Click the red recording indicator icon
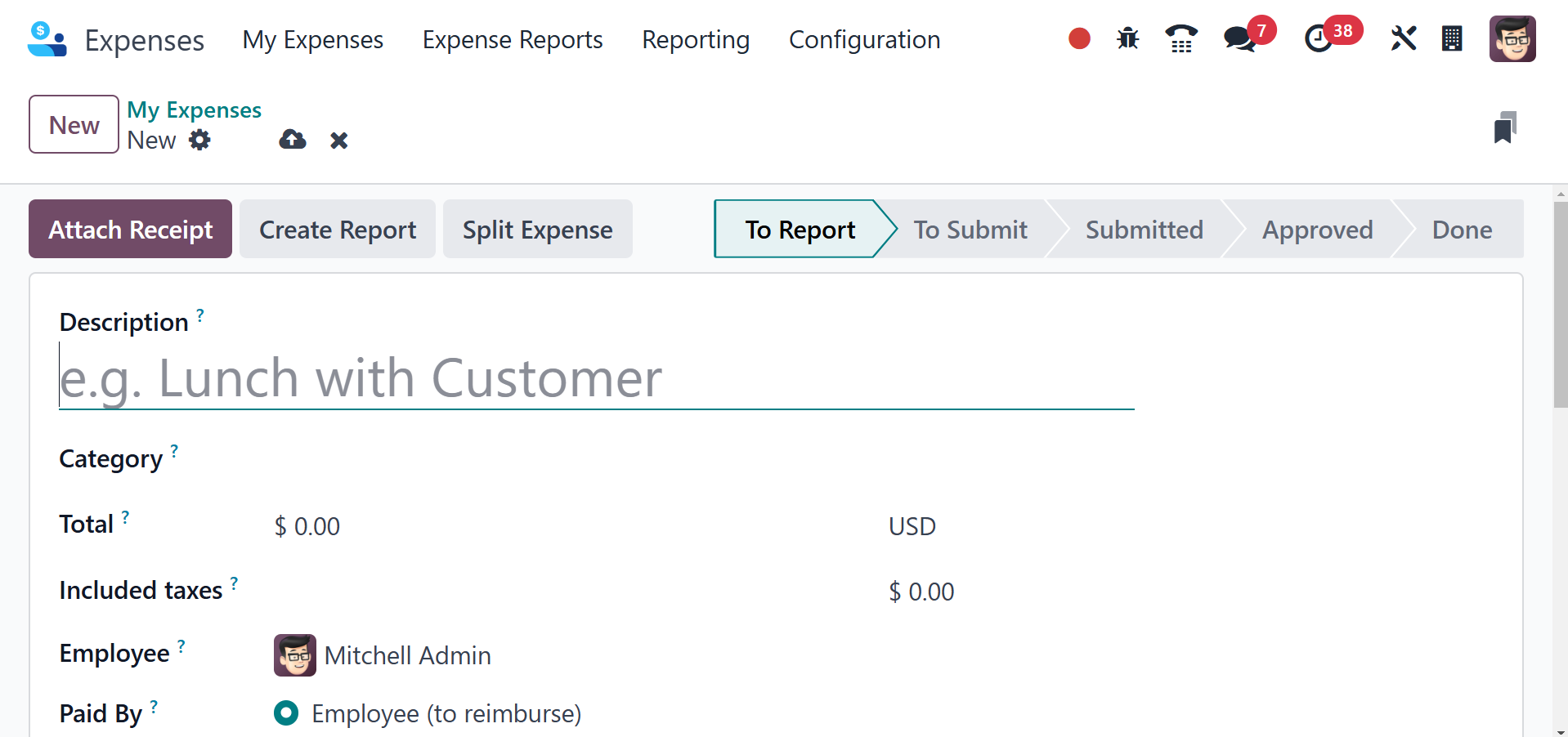Screen dimensions: 1568x737 (x=1079, y=38)
